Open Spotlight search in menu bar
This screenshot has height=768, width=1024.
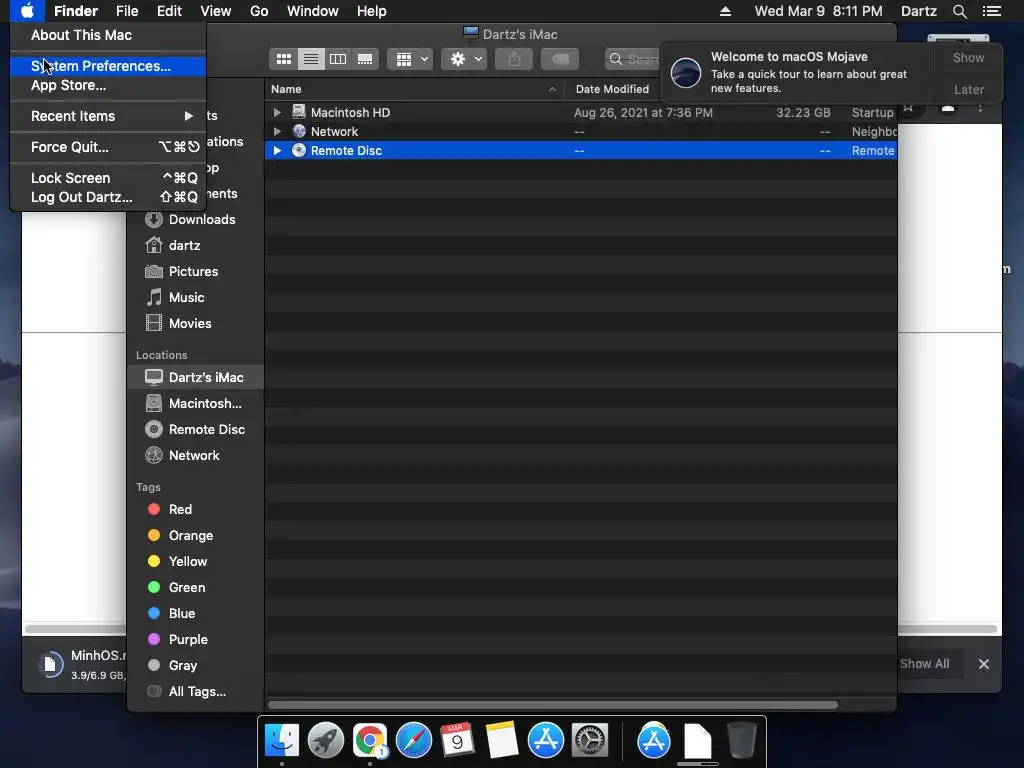pos(959,11)
